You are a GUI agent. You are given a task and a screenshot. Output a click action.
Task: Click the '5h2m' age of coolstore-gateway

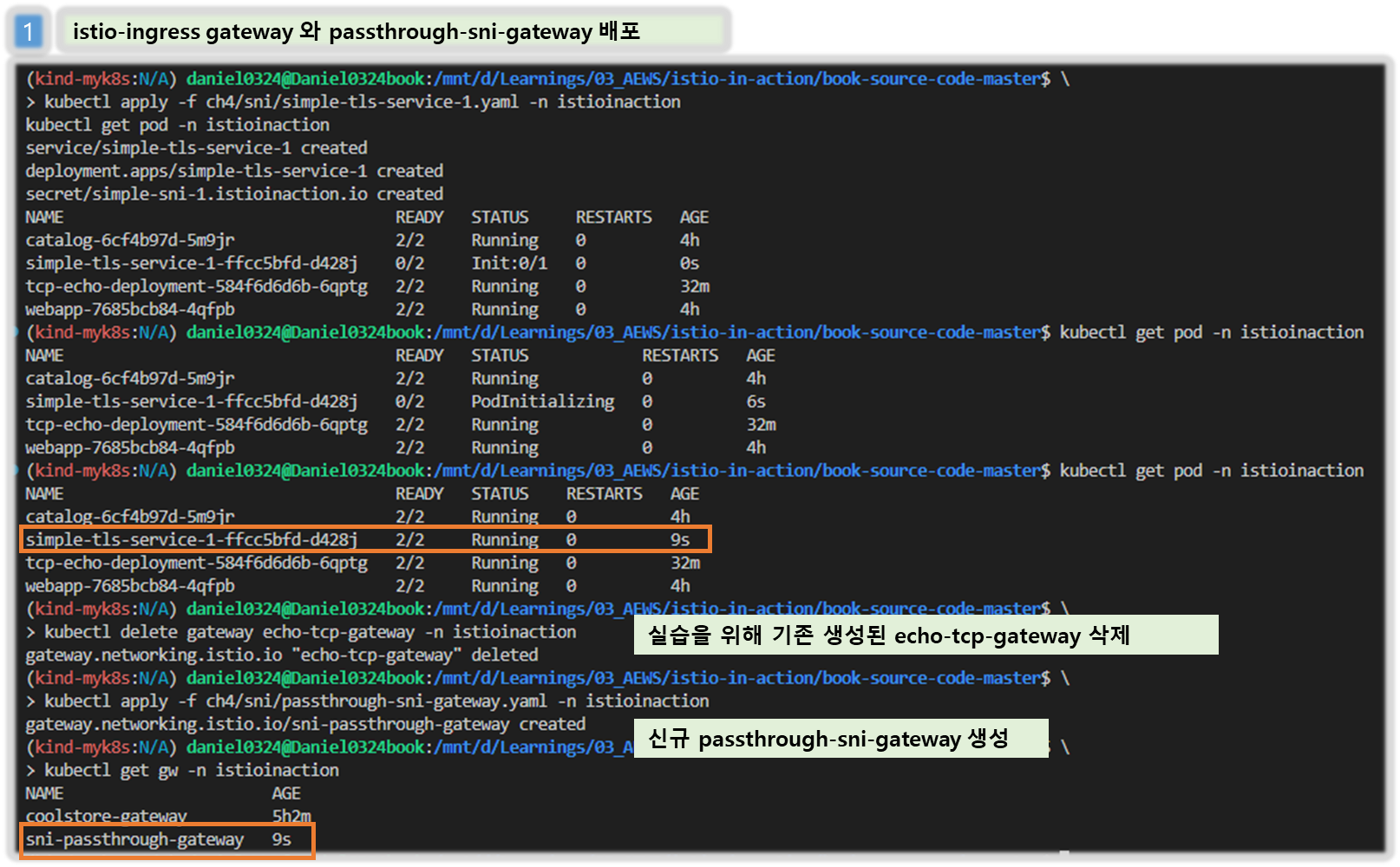291,816
